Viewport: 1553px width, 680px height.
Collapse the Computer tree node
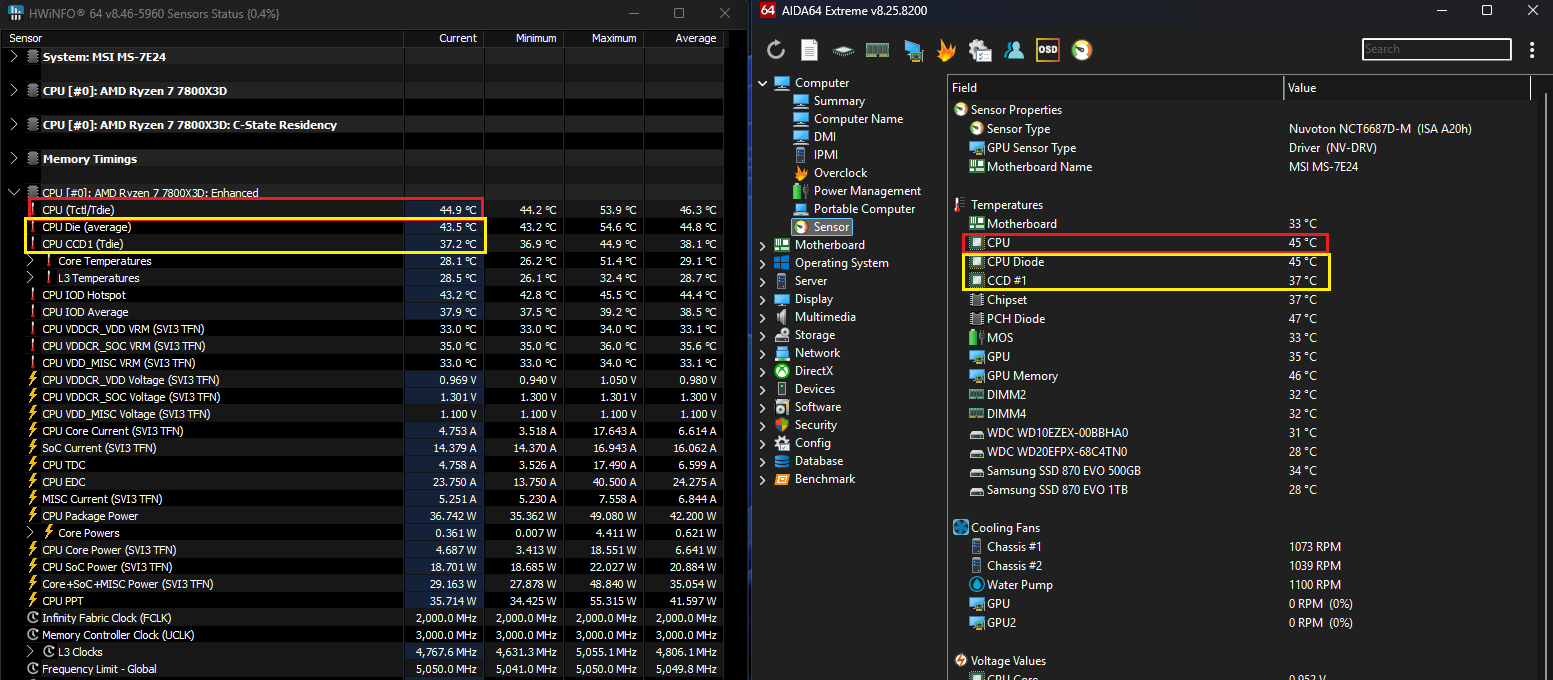763,83
